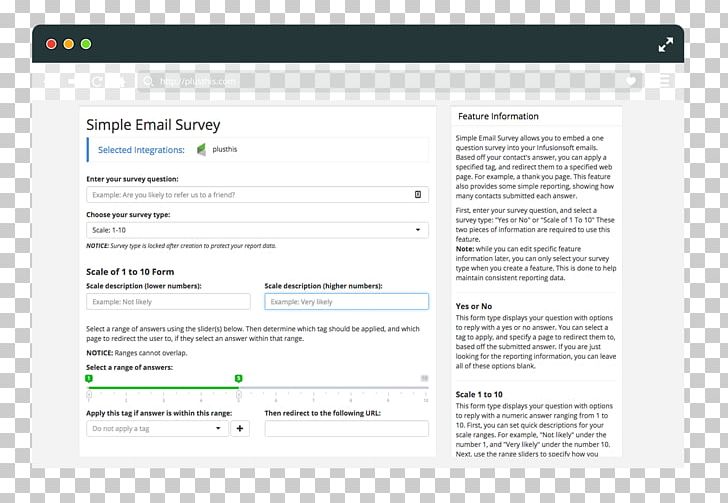Focus the survey question input field

coord(250,194)
